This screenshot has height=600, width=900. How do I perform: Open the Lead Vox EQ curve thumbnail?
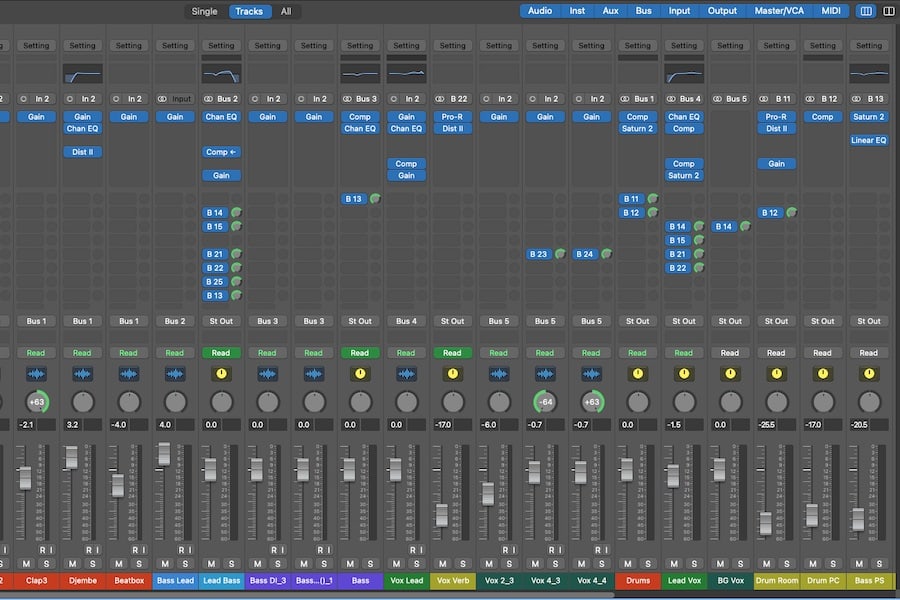[684, 74]
